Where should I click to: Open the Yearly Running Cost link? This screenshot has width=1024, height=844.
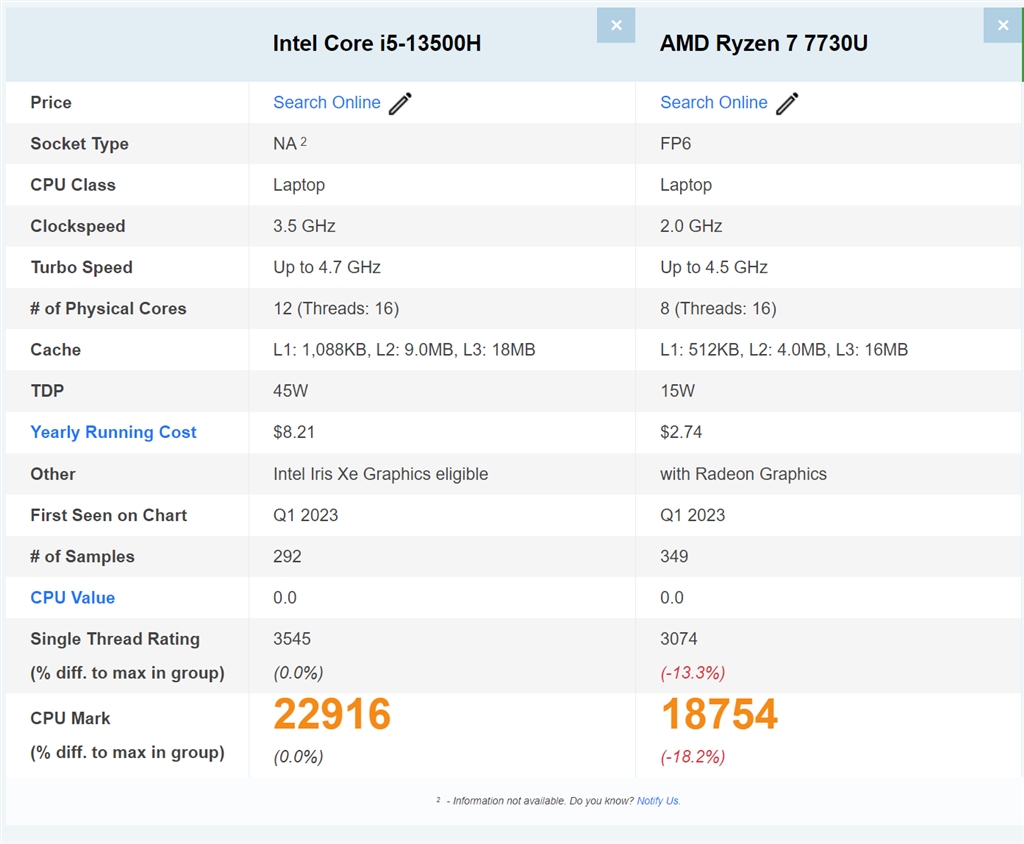point(113,432)
